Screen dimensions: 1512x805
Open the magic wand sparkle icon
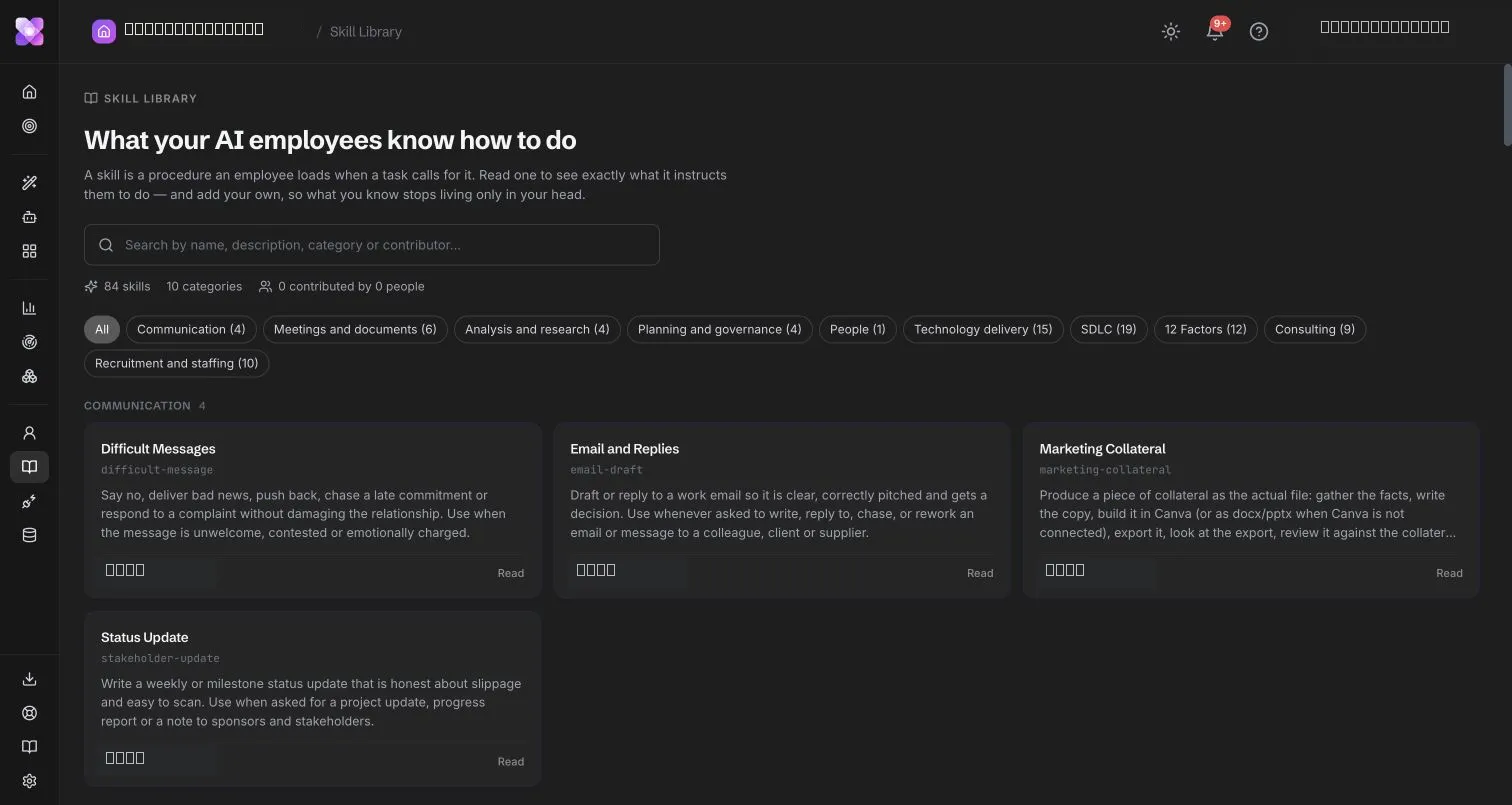29,183
